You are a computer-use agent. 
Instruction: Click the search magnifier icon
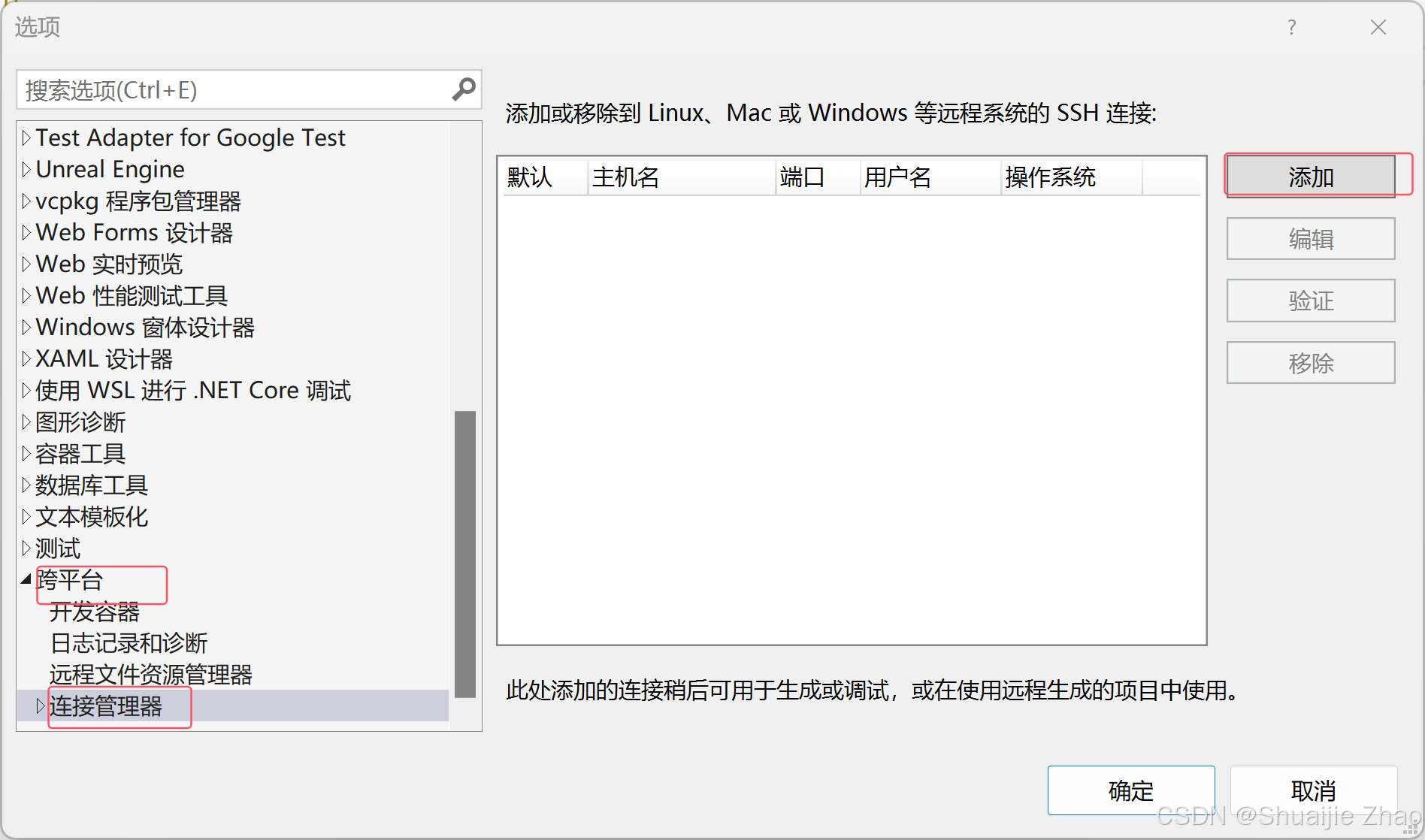[464, 89]
